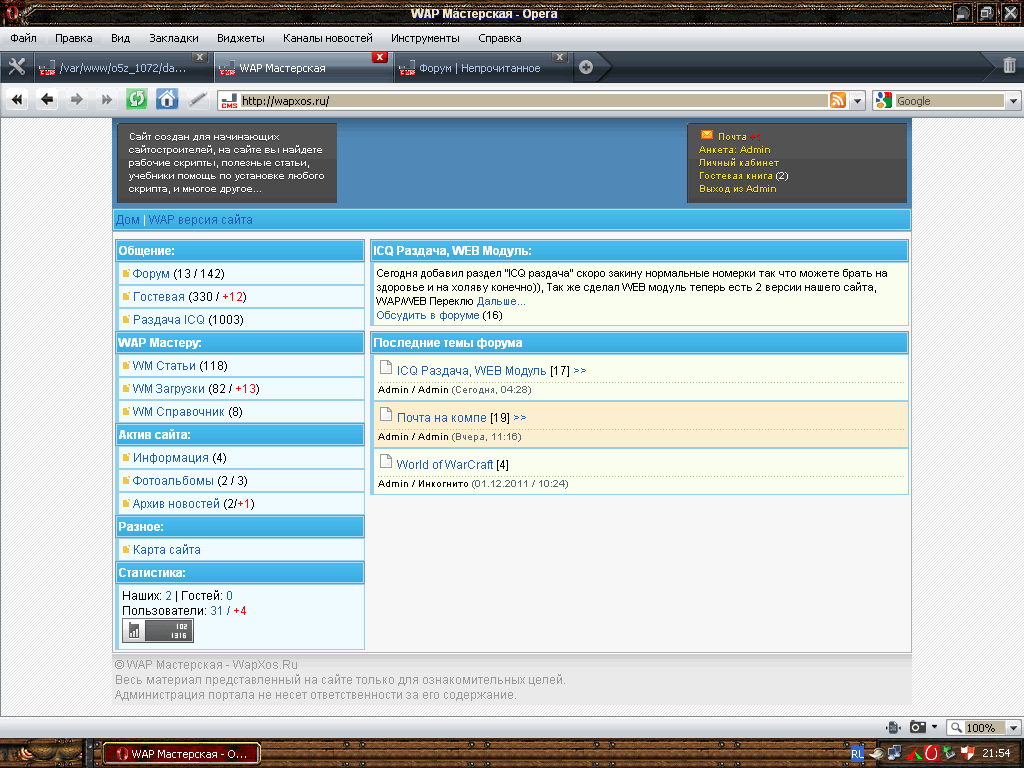Viewport: 1024px width, 768px height.
Task: Click the RL language indicator in tray
Action: 857,754
